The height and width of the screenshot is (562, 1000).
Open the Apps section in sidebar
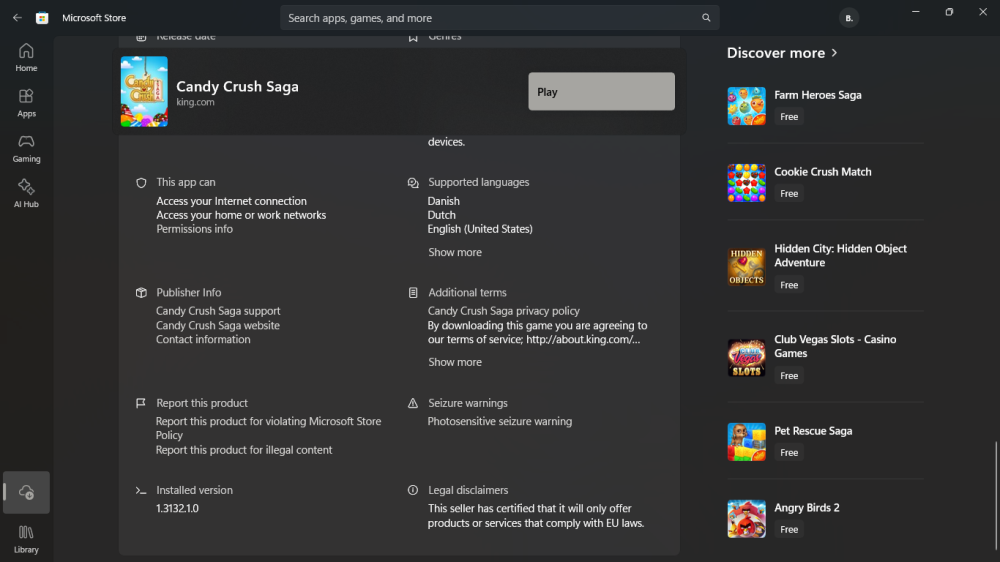[x=26, y=103]
